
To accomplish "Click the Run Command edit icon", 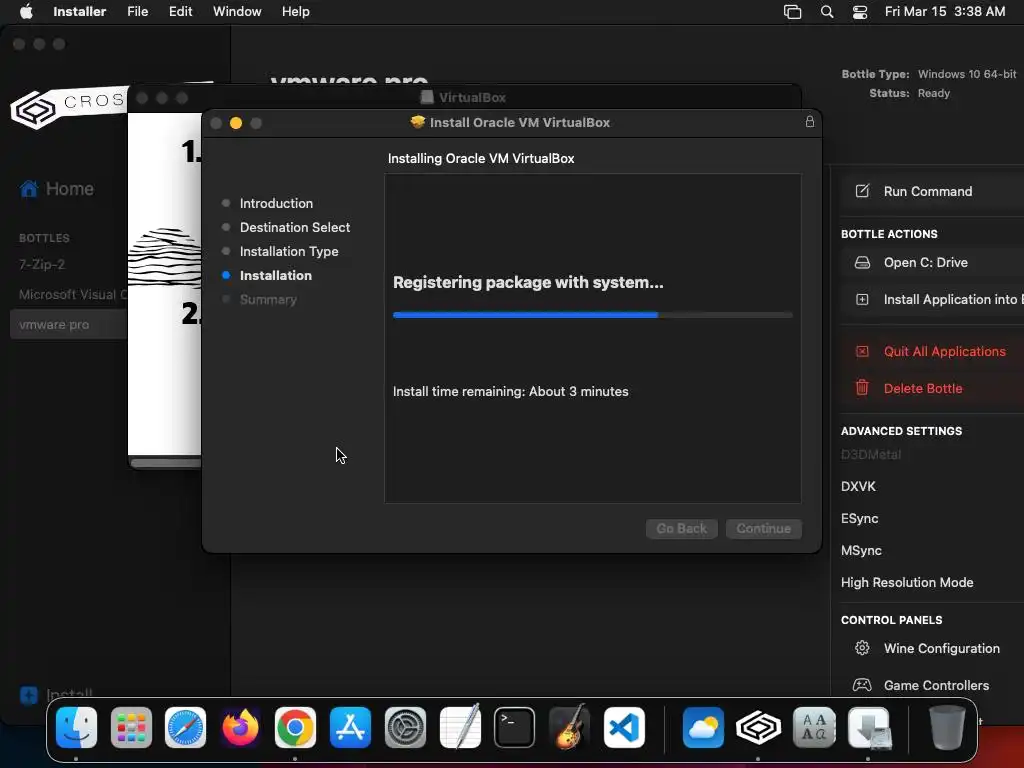I will coord(862,191).
